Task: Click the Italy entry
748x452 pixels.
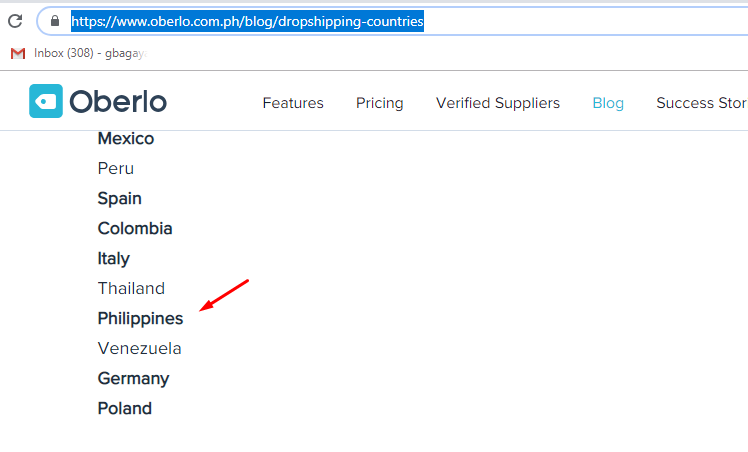Action: (114, 259)
